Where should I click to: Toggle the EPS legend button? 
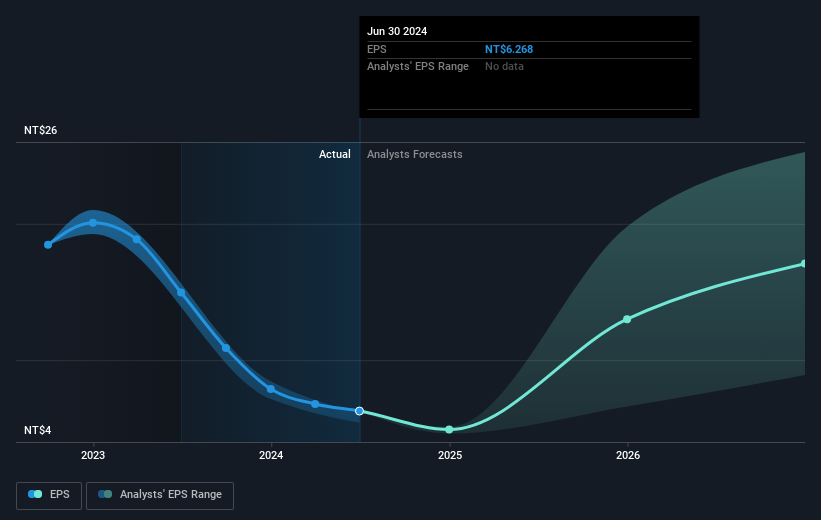[49, 495]
